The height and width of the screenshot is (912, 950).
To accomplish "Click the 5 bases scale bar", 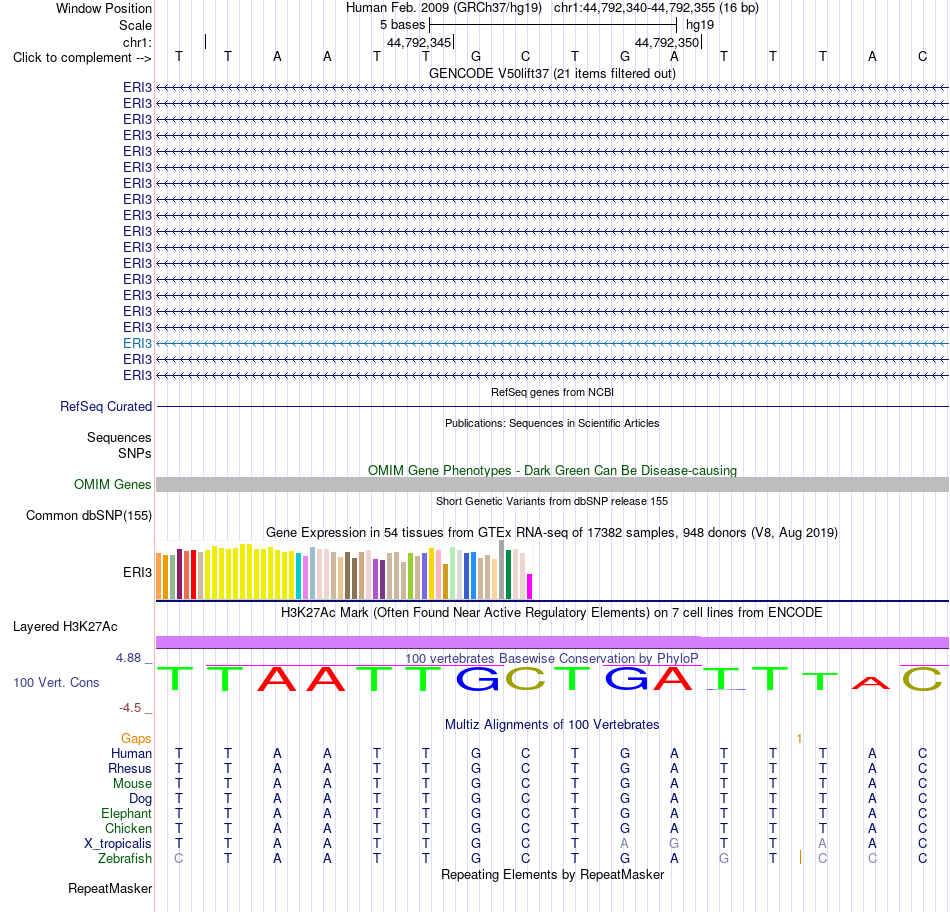I will click(553, 25).
